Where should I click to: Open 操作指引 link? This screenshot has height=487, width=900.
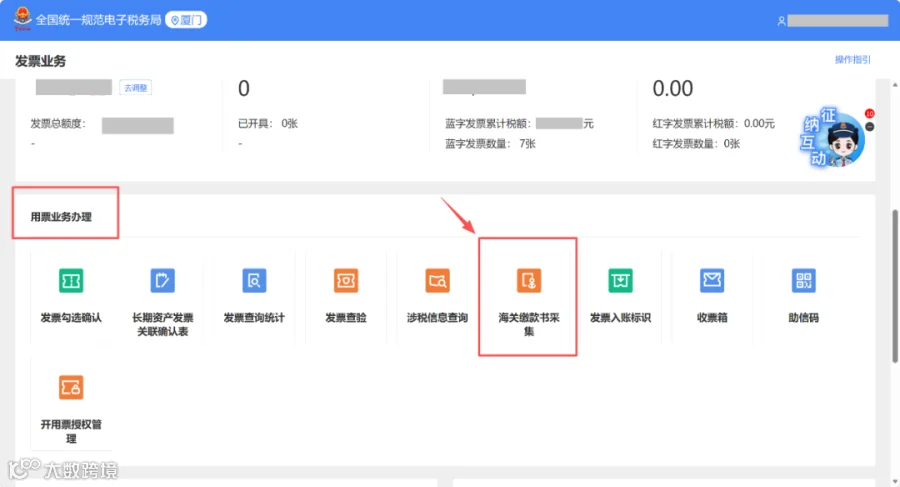tap(852, 60)
